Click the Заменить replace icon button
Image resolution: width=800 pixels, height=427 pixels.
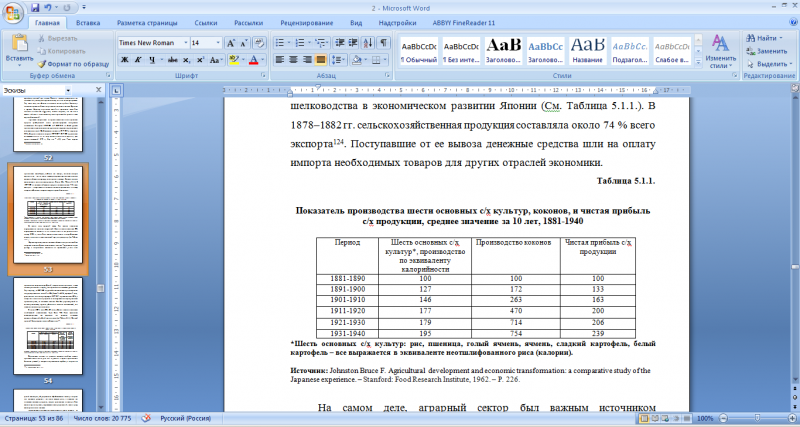coord(767,51)
